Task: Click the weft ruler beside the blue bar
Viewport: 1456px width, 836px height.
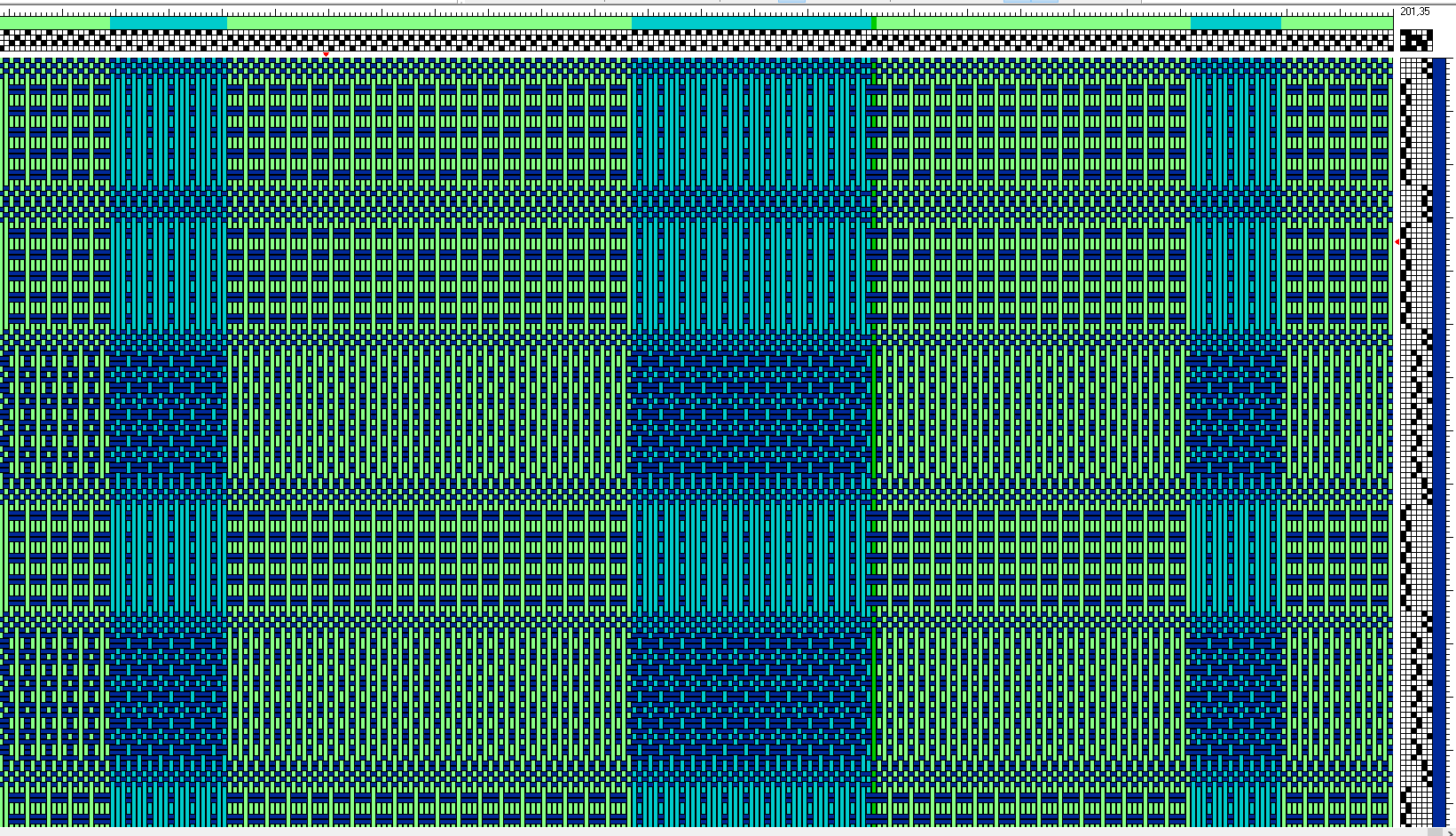Action: pos(1451,442)
